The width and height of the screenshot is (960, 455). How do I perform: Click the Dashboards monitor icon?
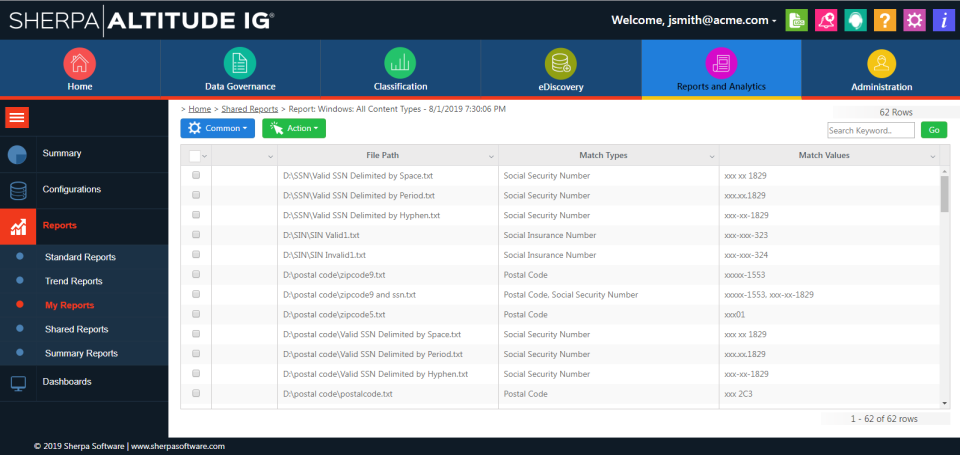pyautogui.click(x=18, y=383)
